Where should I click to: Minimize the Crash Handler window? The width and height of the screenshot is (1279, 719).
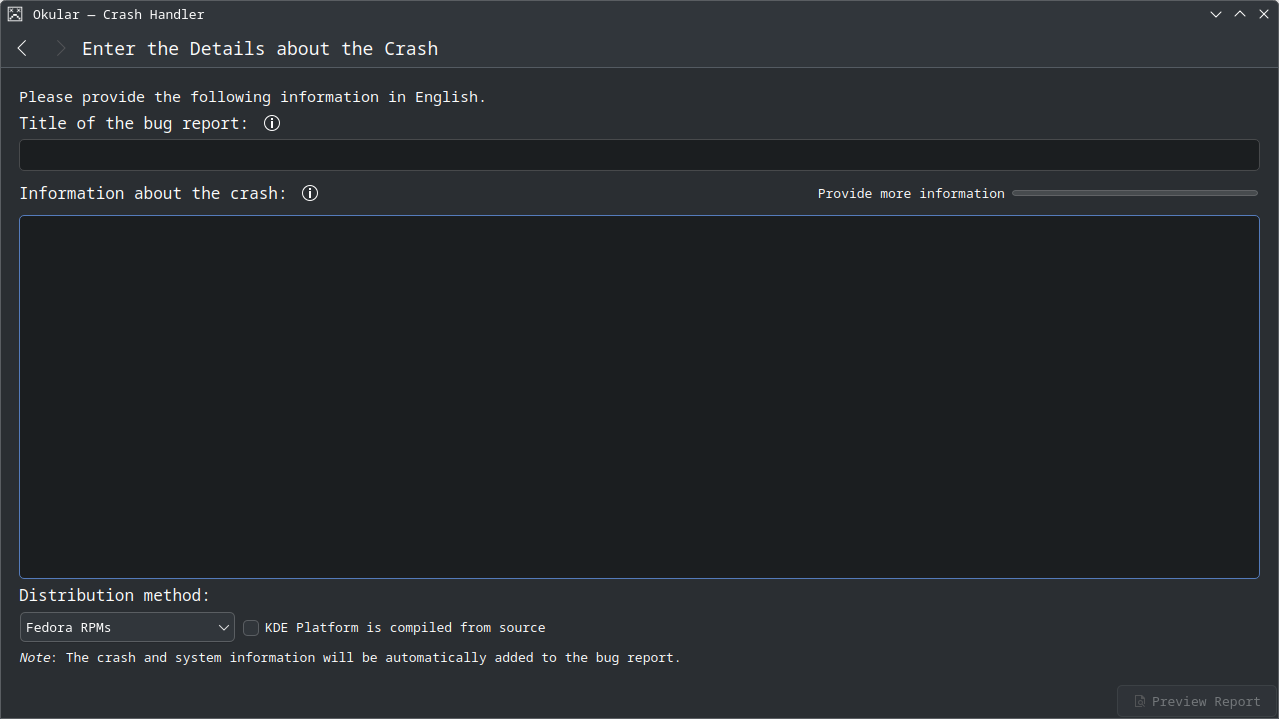point(1216,14)
